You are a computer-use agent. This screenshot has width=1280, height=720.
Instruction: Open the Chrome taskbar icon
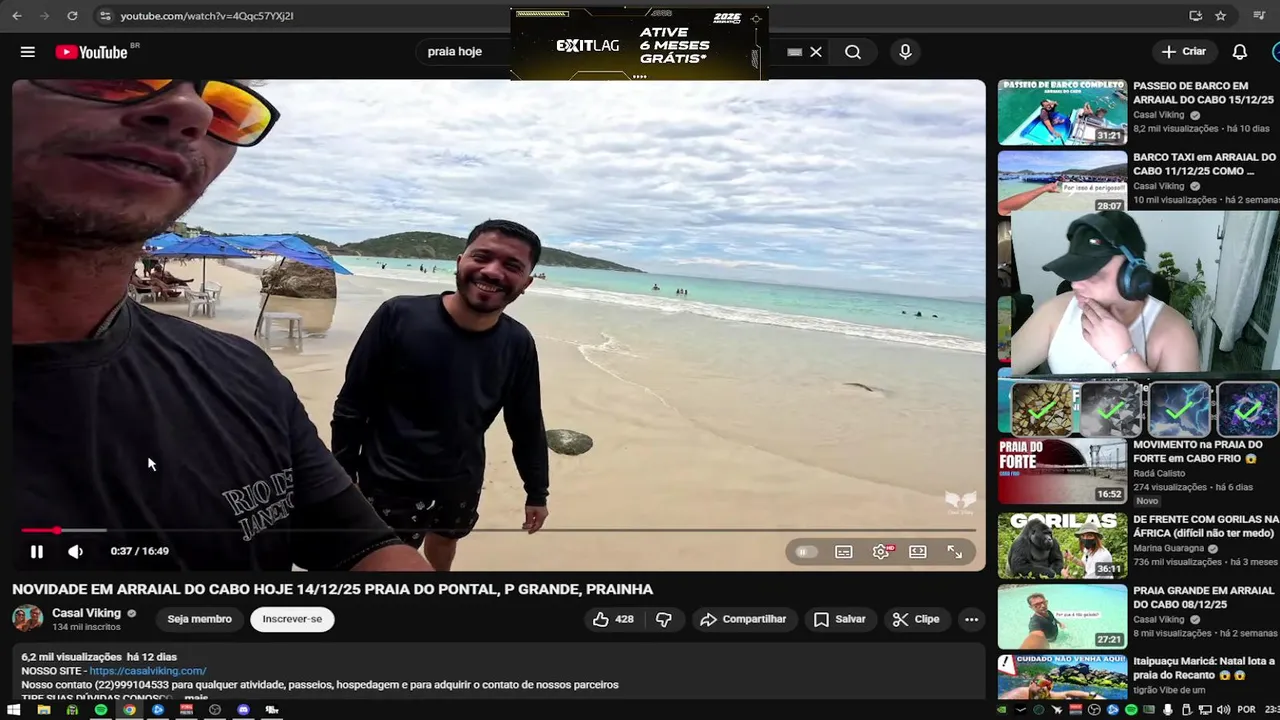129,710
